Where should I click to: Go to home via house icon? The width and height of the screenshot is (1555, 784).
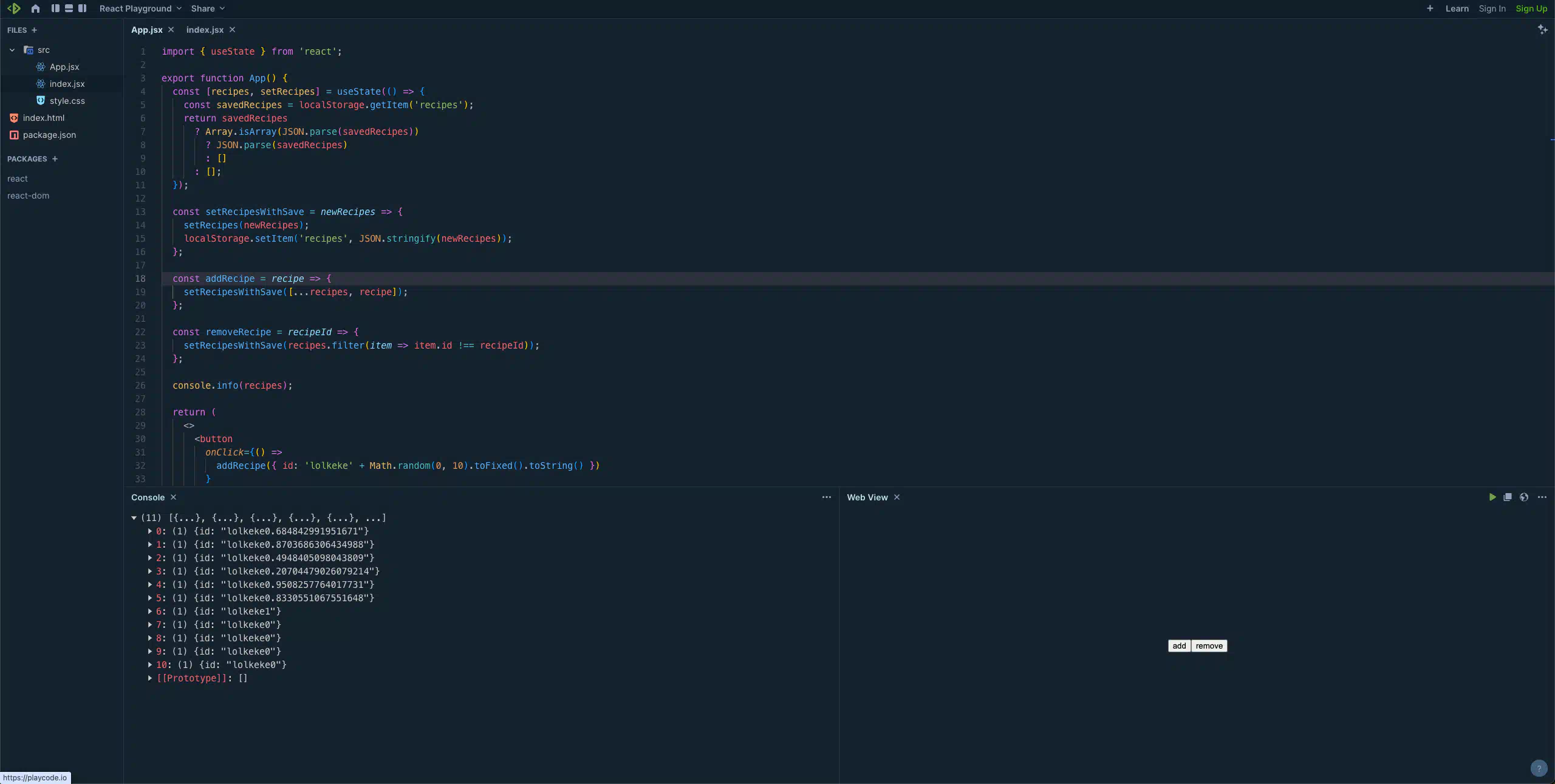(x=35, y=9)
